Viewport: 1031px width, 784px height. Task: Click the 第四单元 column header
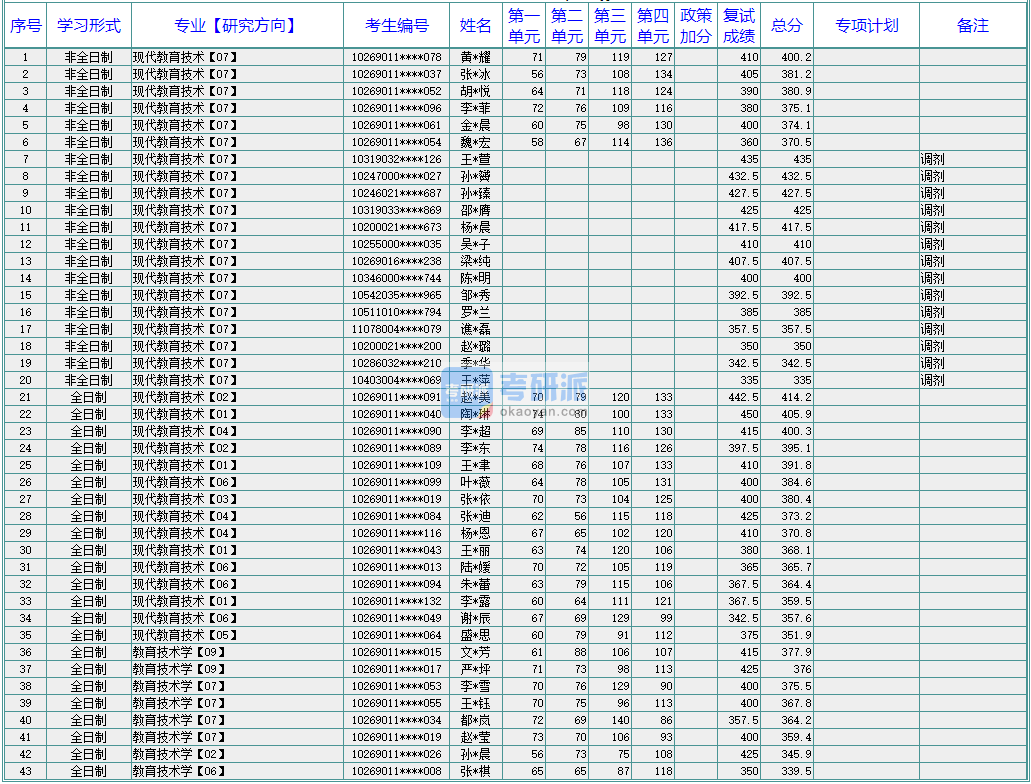click(653, 26)
